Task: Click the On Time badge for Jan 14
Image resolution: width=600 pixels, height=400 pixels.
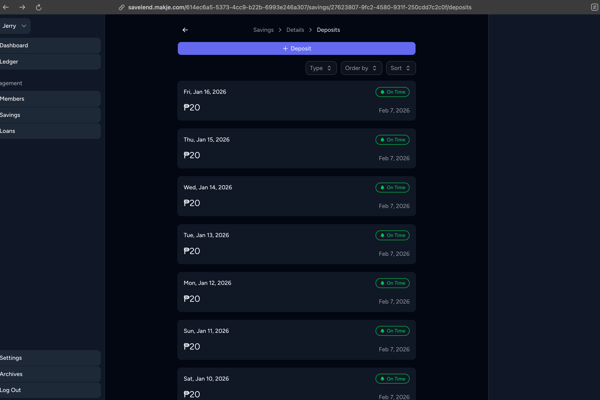Action: pyautogui.click(x=392, y=188)
